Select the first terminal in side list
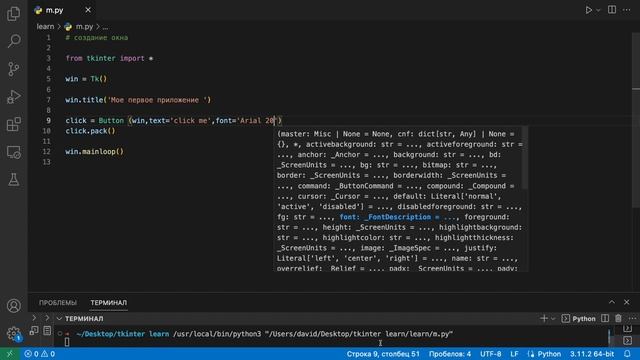Image resolution: width=640 pixels, height=360 pixels. click(628, 329)
